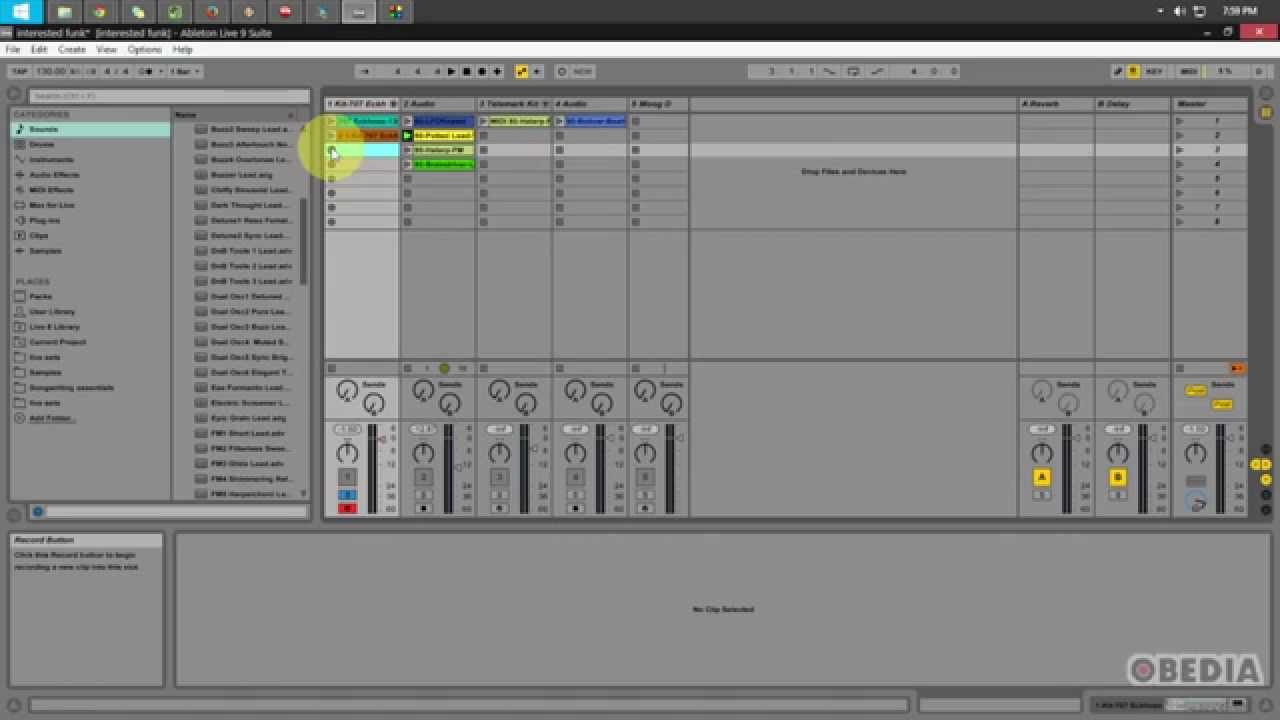Toggle B Delay return track activator
The height and width of the screenshot is (720, 1280).
[x=1118, y=477]
